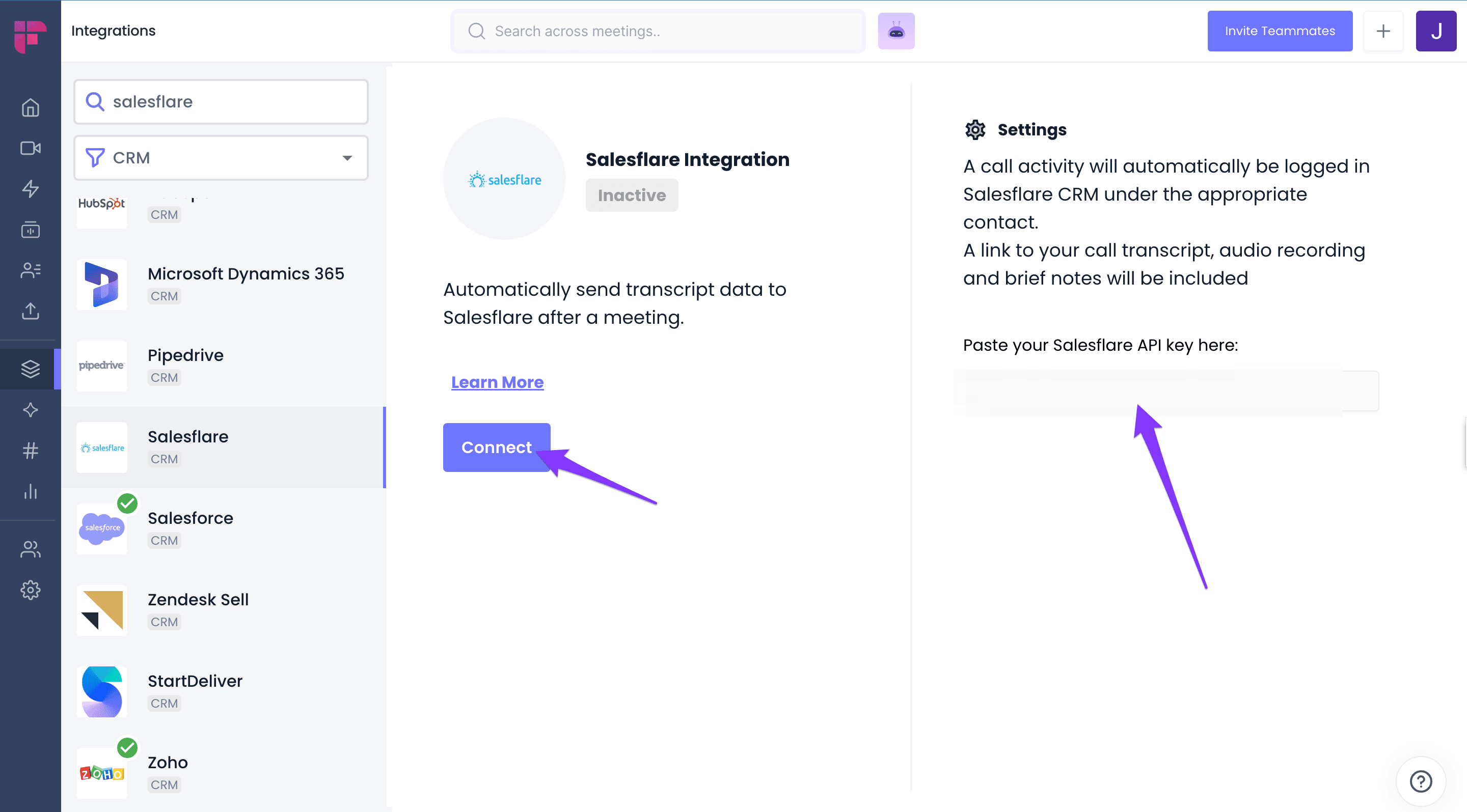Focus the Salesflare API key field

tap(1171, 391)
